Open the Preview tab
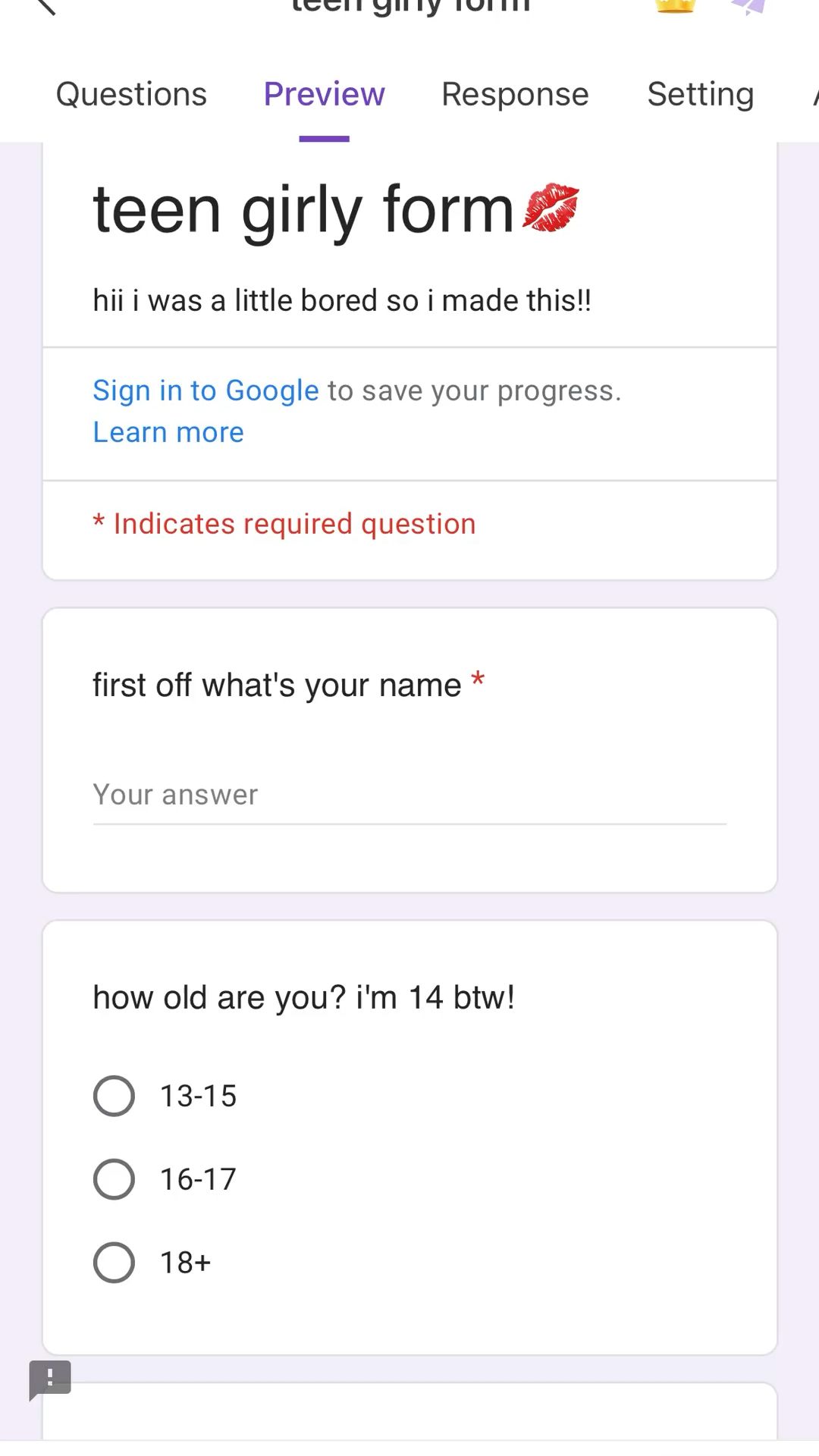This screenshot has width=819, height=1456. pyautogui.click(x=324, y=95)
